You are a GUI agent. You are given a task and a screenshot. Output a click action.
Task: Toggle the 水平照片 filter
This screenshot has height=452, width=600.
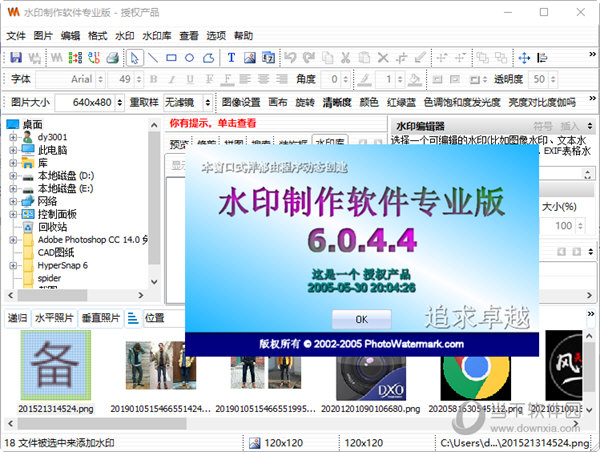tap(54, 318)
